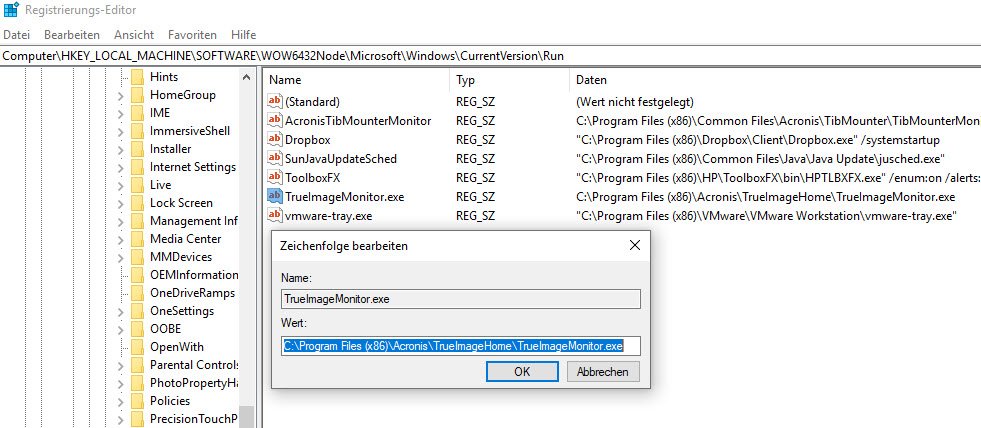981x428 pixels.
Task: Click the Dropbox.exe /systemstartup data text
Action: [758, 140]
